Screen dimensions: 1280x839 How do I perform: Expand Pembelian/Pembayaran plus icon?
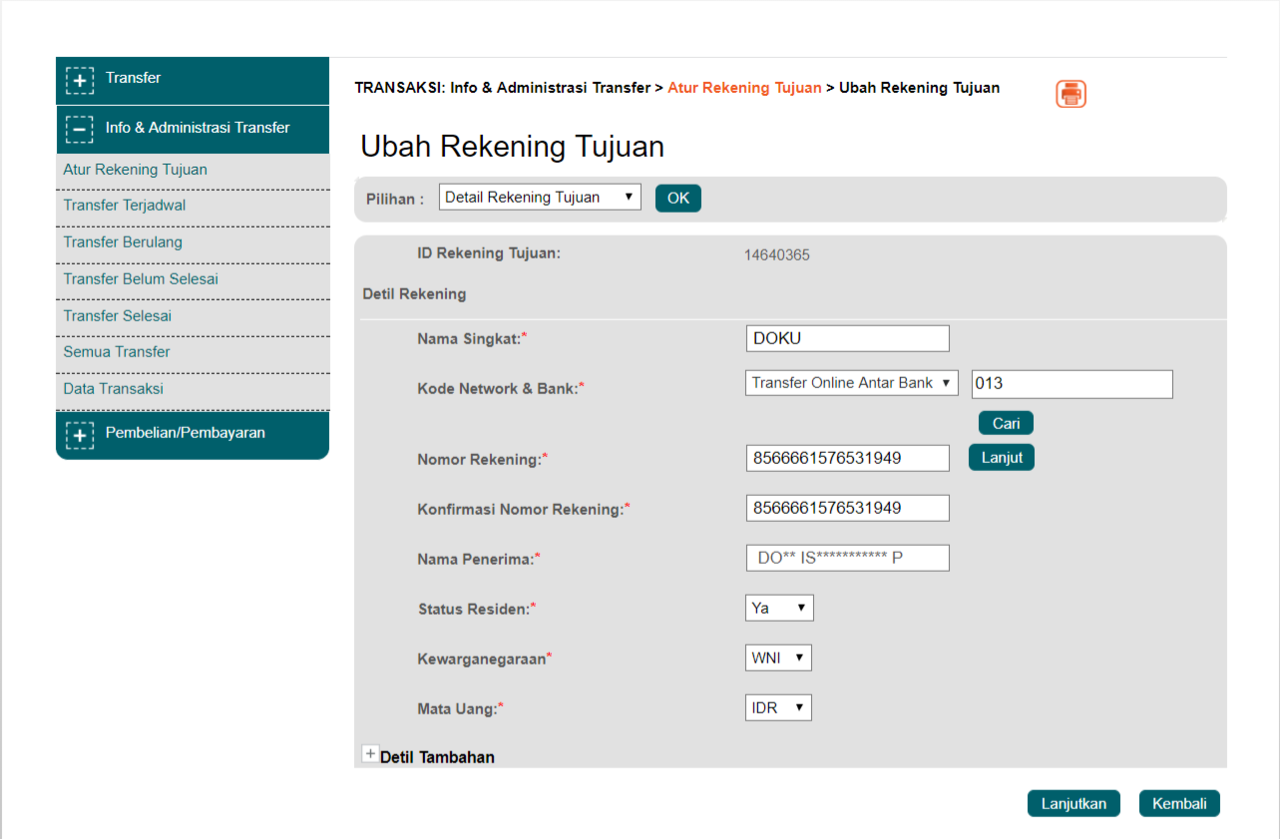pyautogui.click(x=80, y=435)
